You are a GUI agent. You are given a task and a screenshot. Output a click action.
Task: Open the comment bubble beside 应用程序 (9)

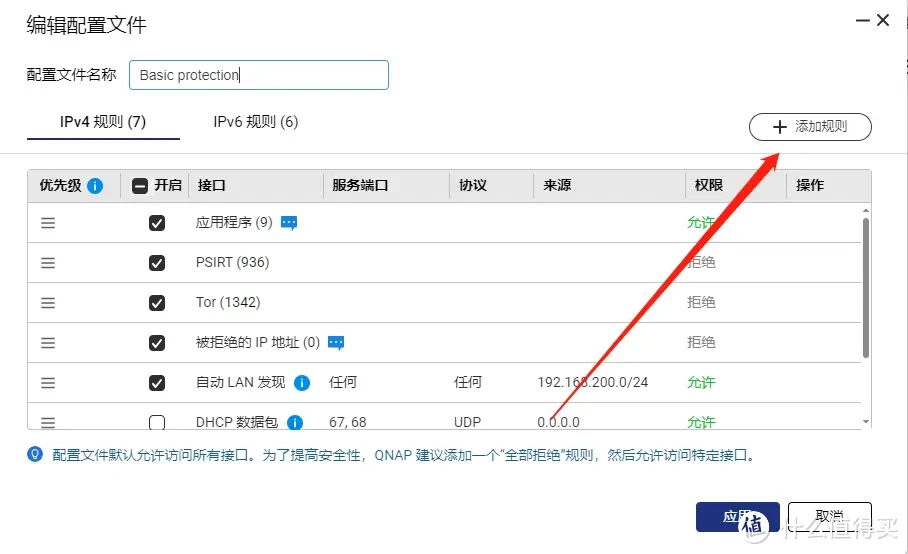(x=289, y=223)
